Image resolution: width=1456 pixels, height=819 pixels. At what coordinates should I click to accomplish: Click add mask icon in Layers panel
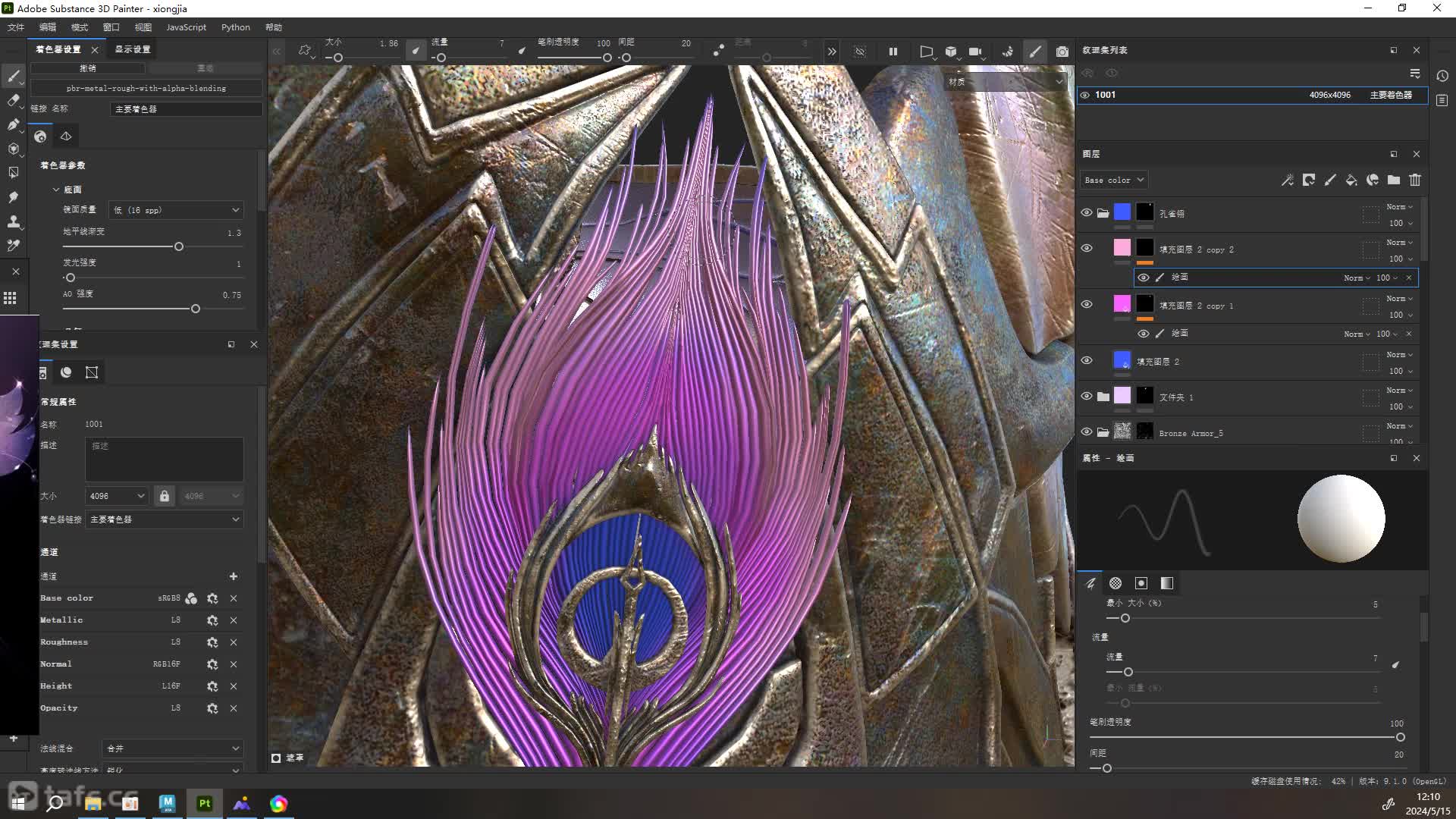click(1309, 180)
